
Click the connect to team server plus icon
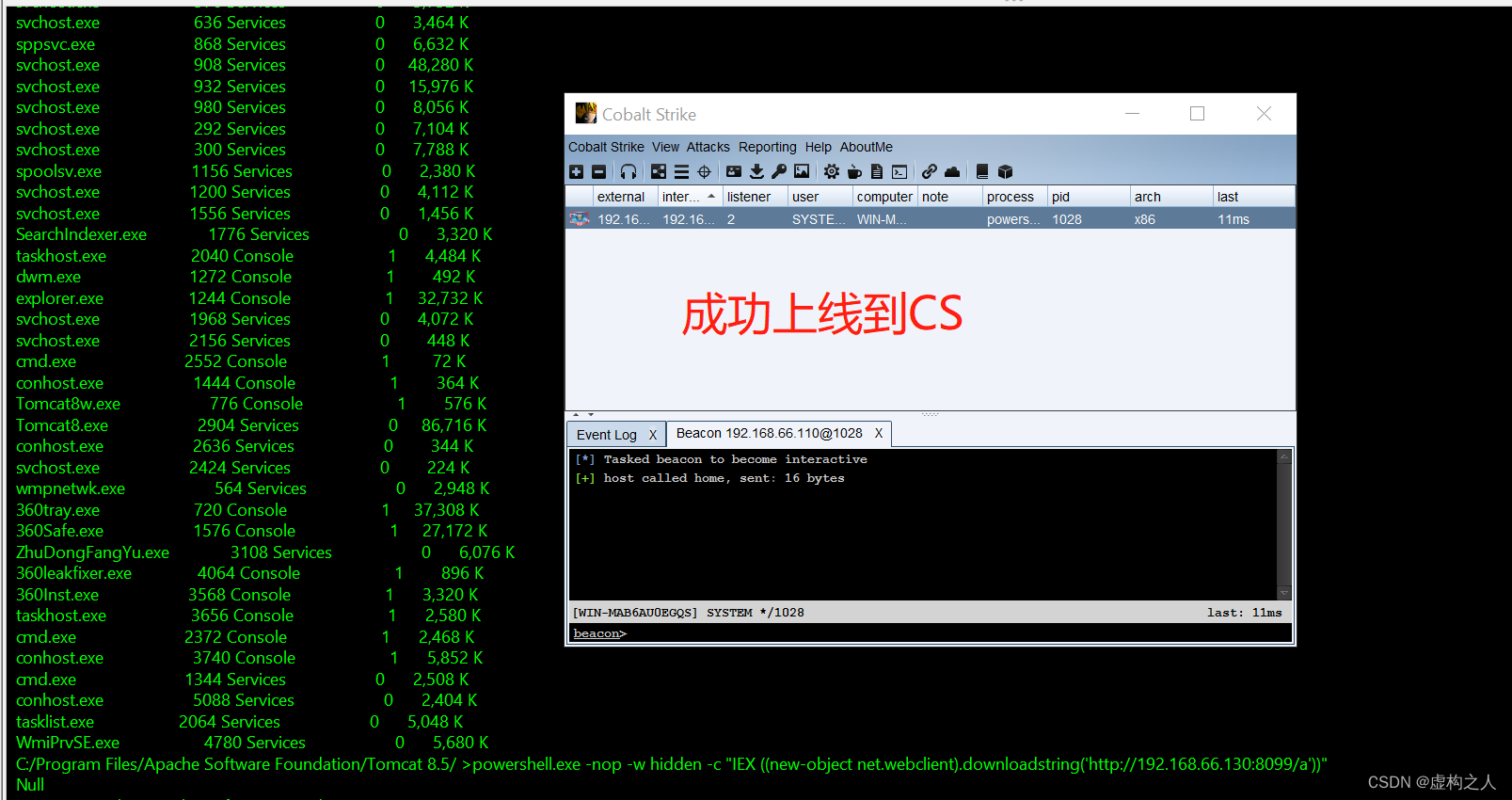(576, 171)
